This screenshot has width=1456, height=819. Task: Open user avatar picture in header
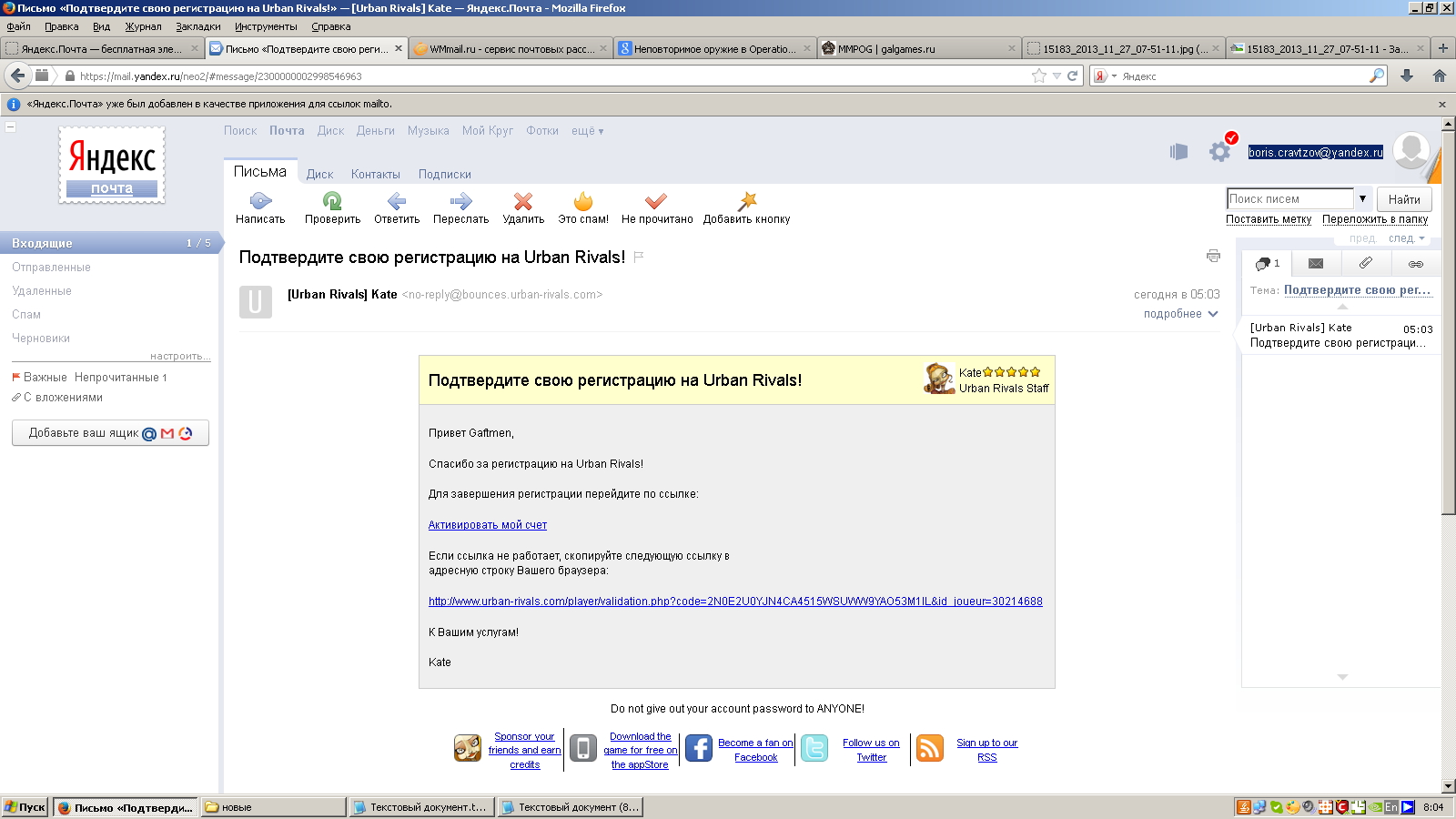point(1411,149)
